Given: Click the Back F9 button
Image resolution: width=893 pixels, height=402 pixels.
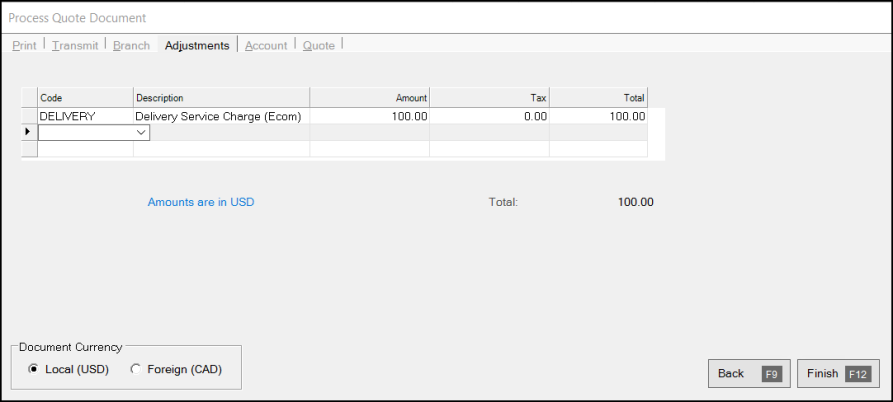Looking at the screenshot, I should tap(749, 374).
